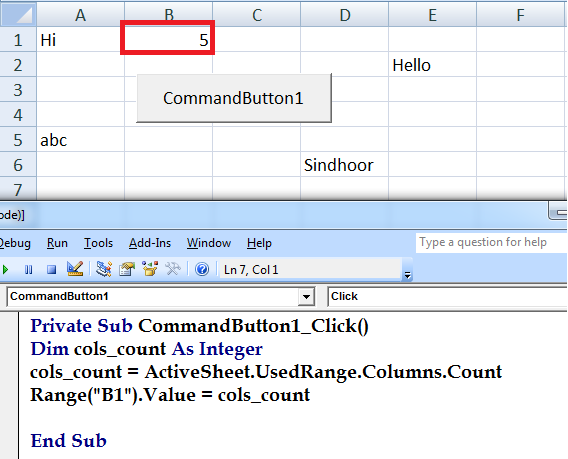Open the Tools menu

point(99,243)
